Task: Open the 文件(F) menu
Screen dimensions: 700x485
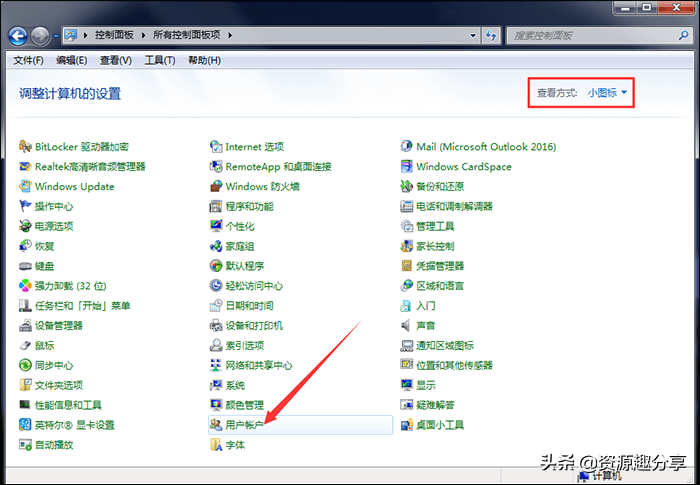Action: click(28, 60)
